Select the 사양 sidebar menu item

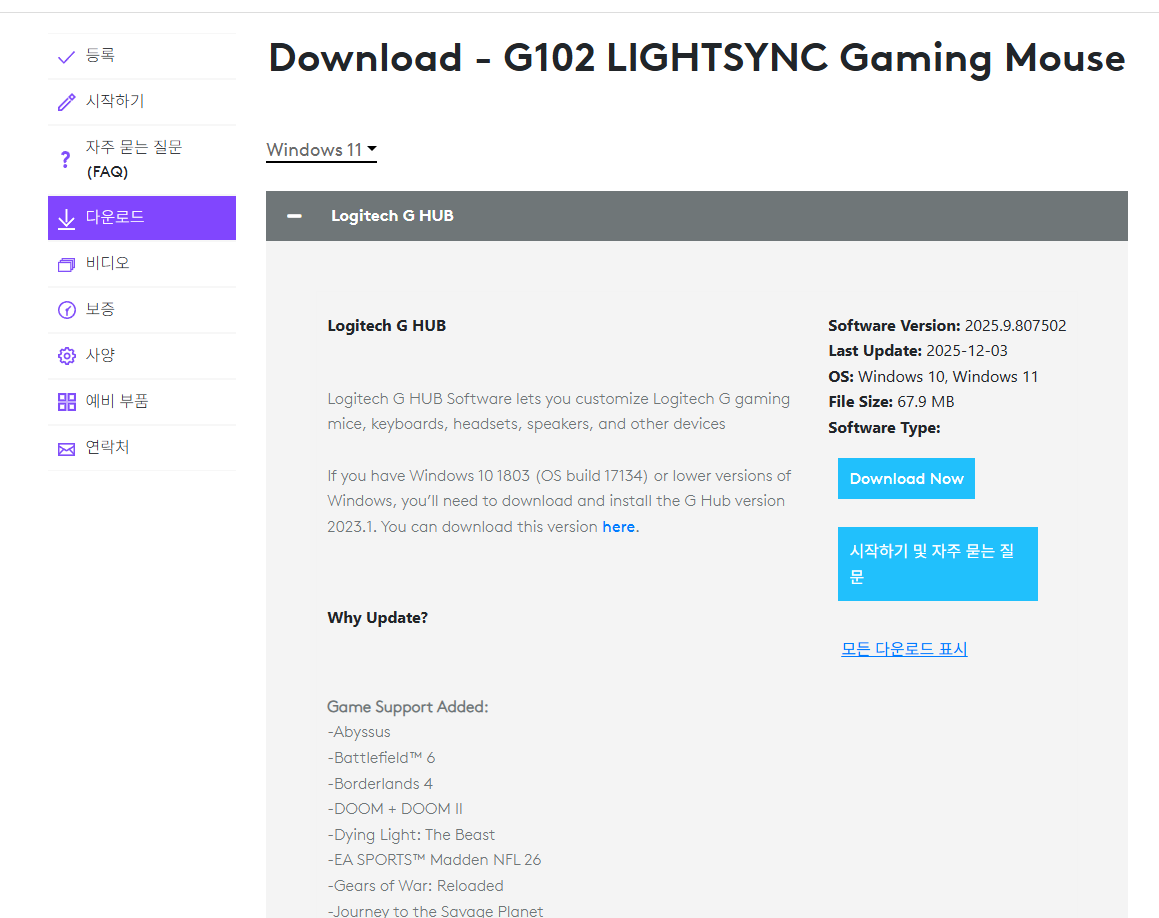click(x=100, y=355)
